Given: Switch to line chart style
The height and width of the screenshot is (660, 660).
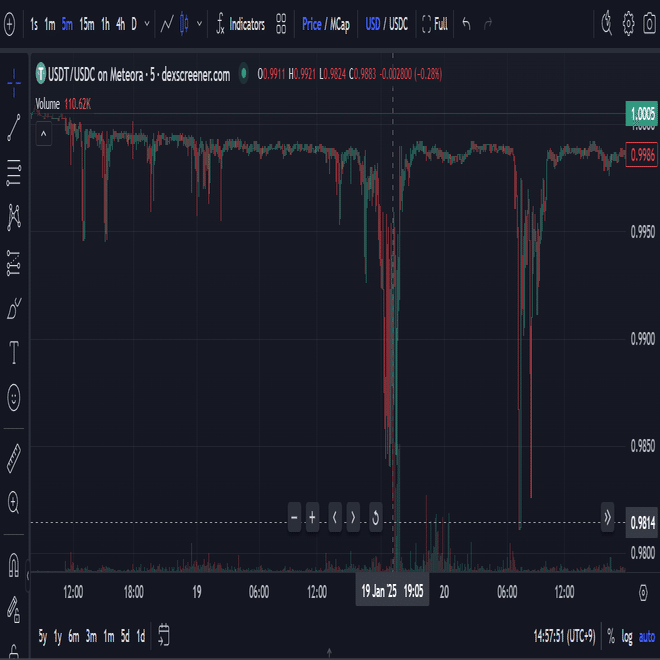Looking at the screenshot, I should tap(167, 24).
